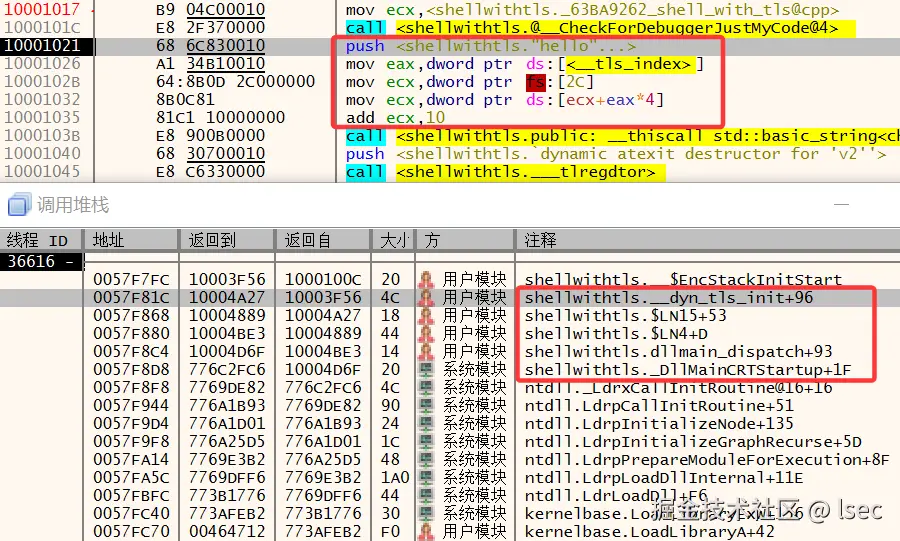Click comment ntdll.LdrpInitializeNode+135
900x541 pixels.
[x=659, y=423]
